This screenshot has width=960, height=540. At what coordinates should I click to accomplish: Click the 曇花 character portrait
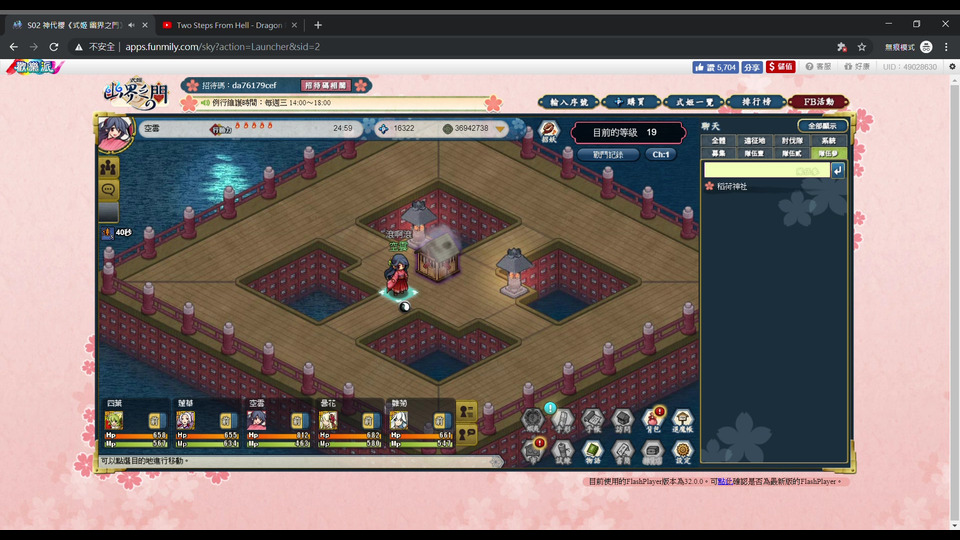click(x=328, y=421)
